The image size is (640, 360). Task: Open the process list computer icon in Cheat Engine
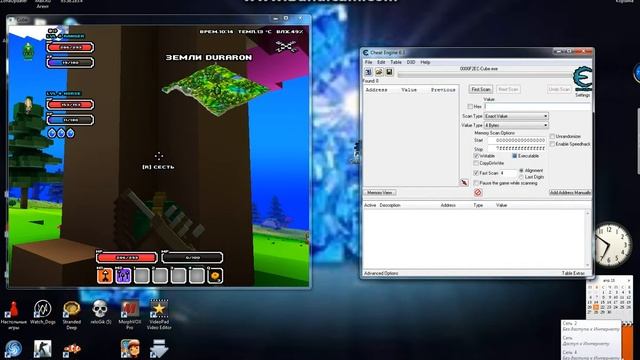point(369,72)
